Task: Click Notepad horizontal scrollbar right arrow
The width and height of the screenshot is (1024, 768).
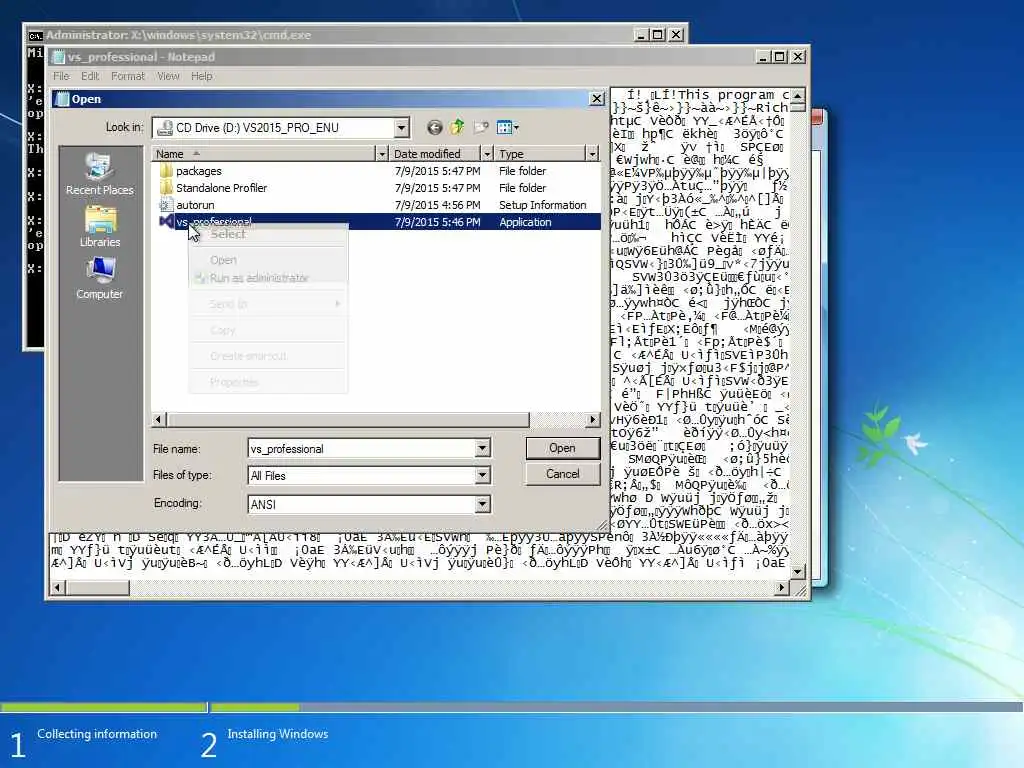Action: 782,588
